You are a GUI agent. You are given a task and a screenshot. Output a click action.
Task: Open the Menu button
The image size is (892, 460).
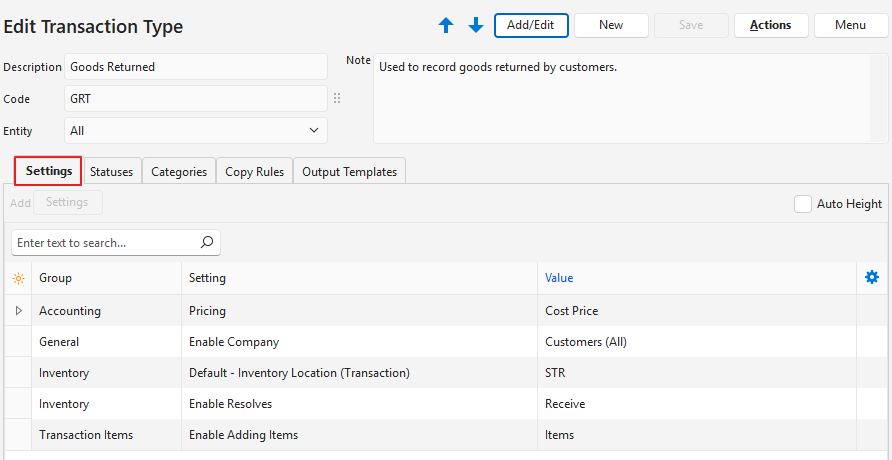tap(850, 25)
